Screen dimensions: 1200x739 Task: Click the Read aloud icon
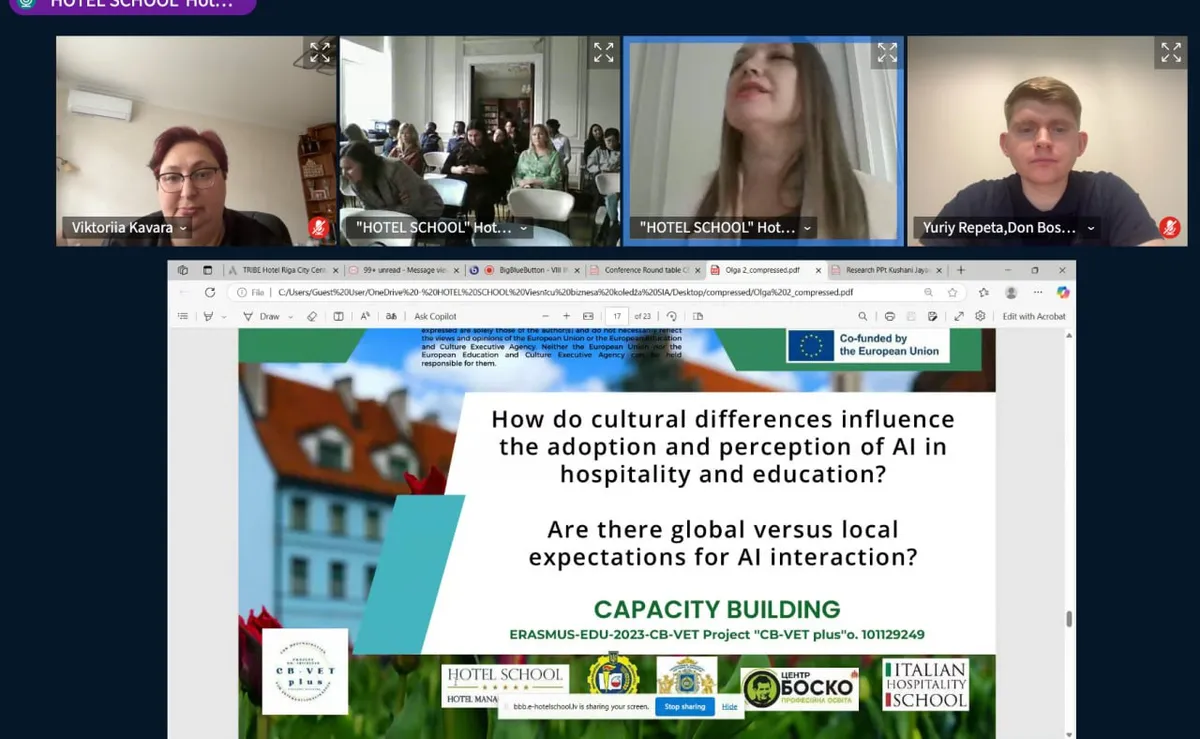click(x=365, y=316)
